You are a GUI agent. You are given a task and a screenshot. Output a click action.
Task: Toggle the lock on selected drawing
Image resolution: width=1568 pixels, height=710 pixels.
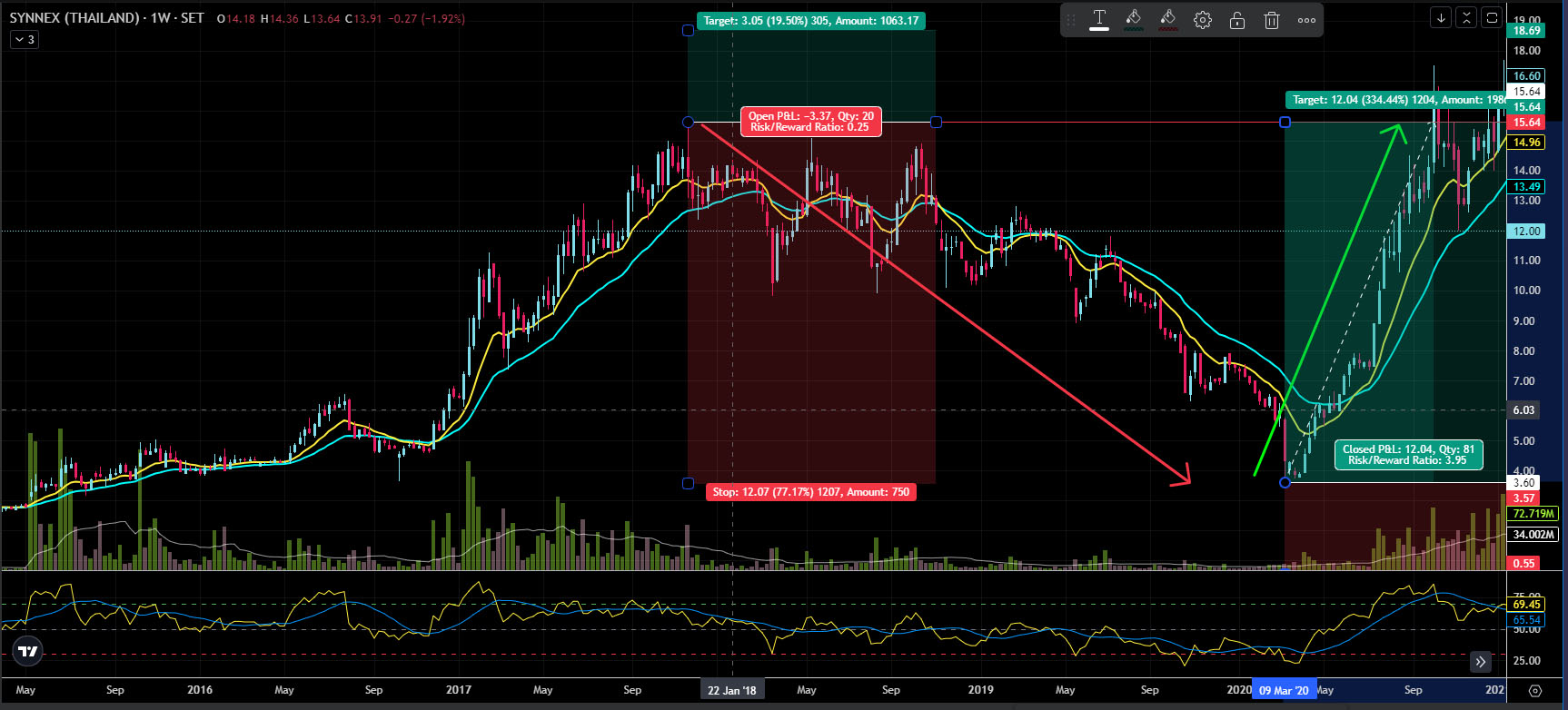tap(1237, 20)
